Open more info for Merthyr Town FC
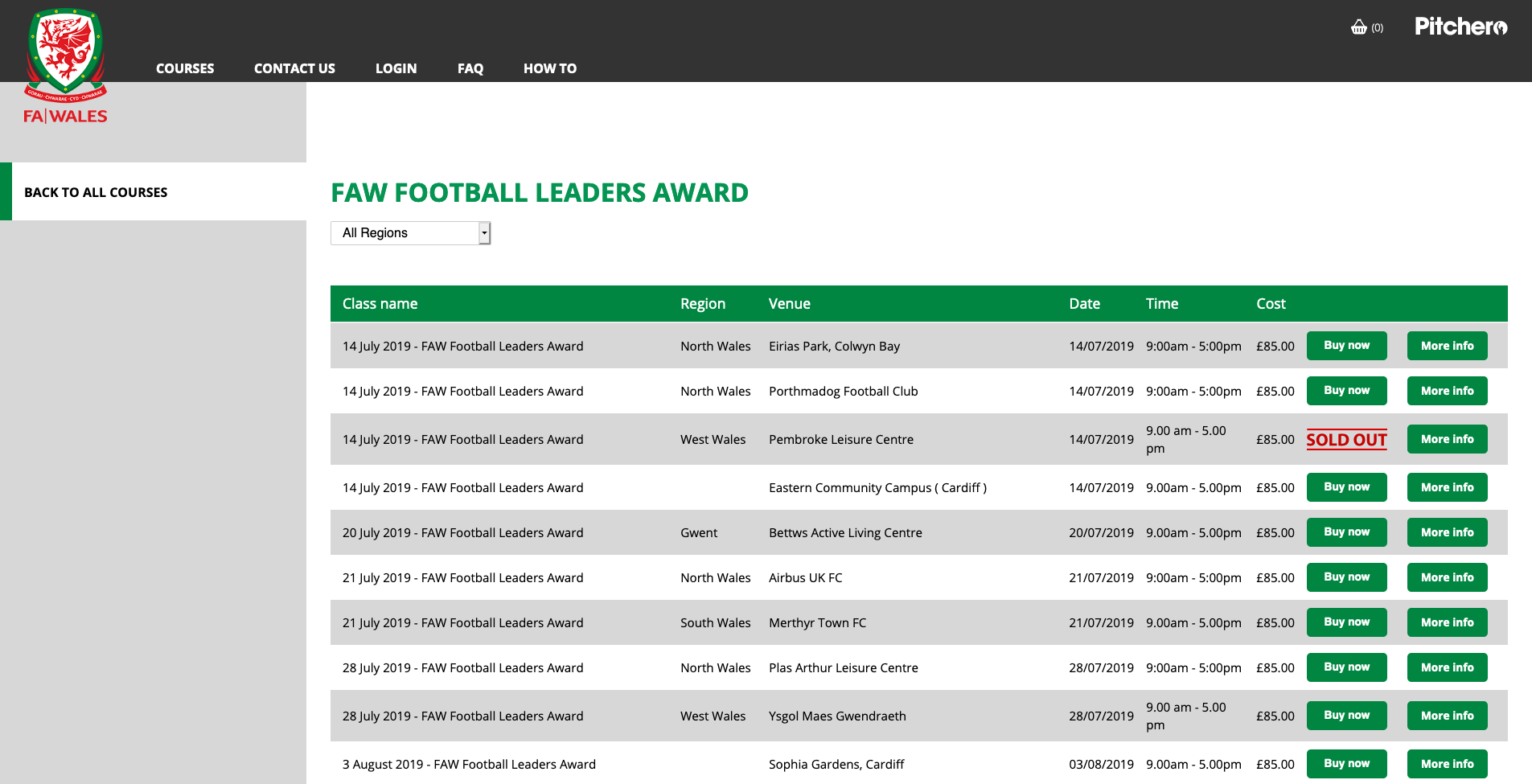Screen dimensions: 1532x784 (x=1447, y=622)
